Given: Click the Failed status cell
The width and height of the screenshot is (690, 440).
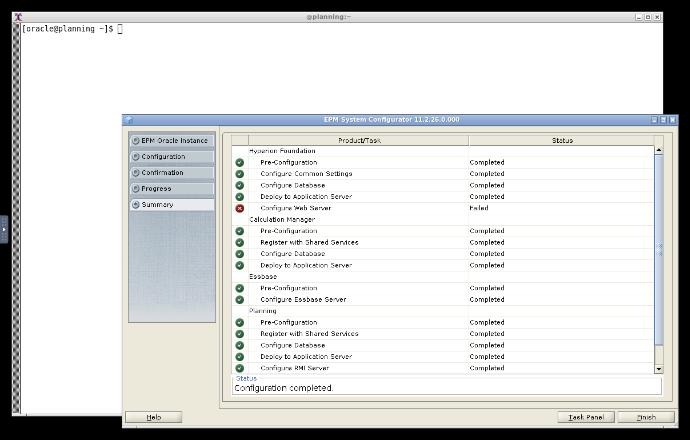Looking at the screenshot, I should 562,208.
